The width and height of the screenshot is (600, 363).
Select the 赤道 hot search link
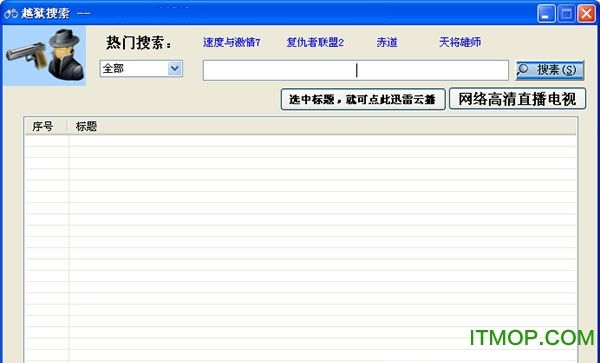387,42
